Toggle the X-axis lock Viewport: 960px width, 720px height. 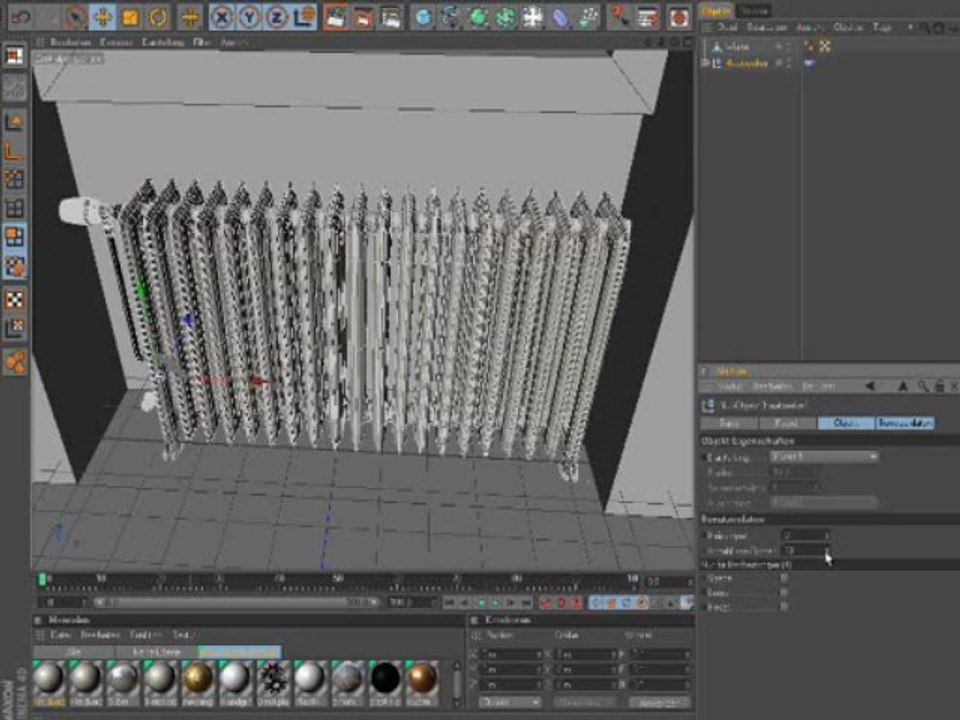click(x=222, y=17)
